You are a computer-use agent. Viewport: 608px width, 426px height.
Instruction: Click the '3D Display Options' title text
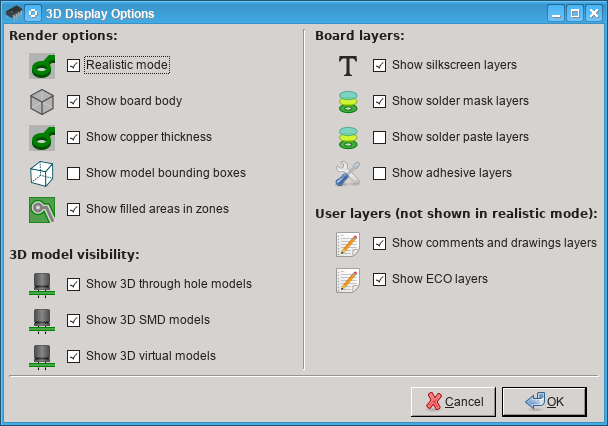pyautogui.click(x=100, y=14)
